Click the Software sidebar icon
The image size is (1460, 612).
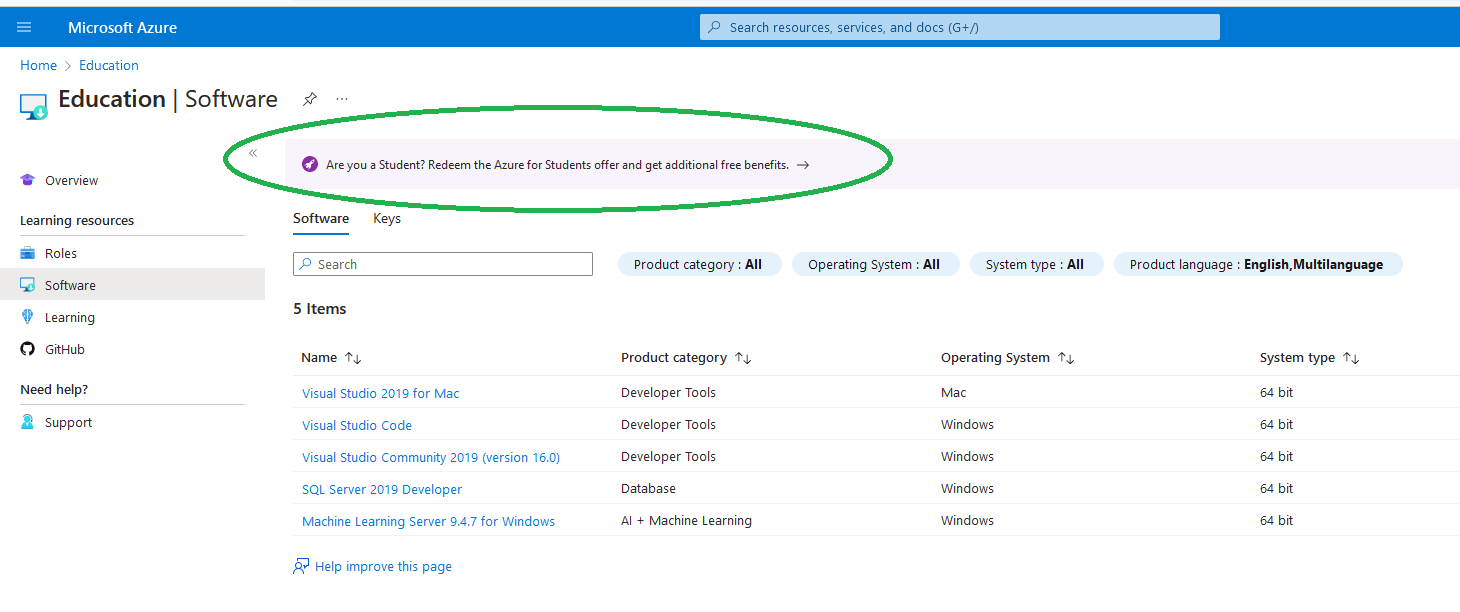[27, 285]
